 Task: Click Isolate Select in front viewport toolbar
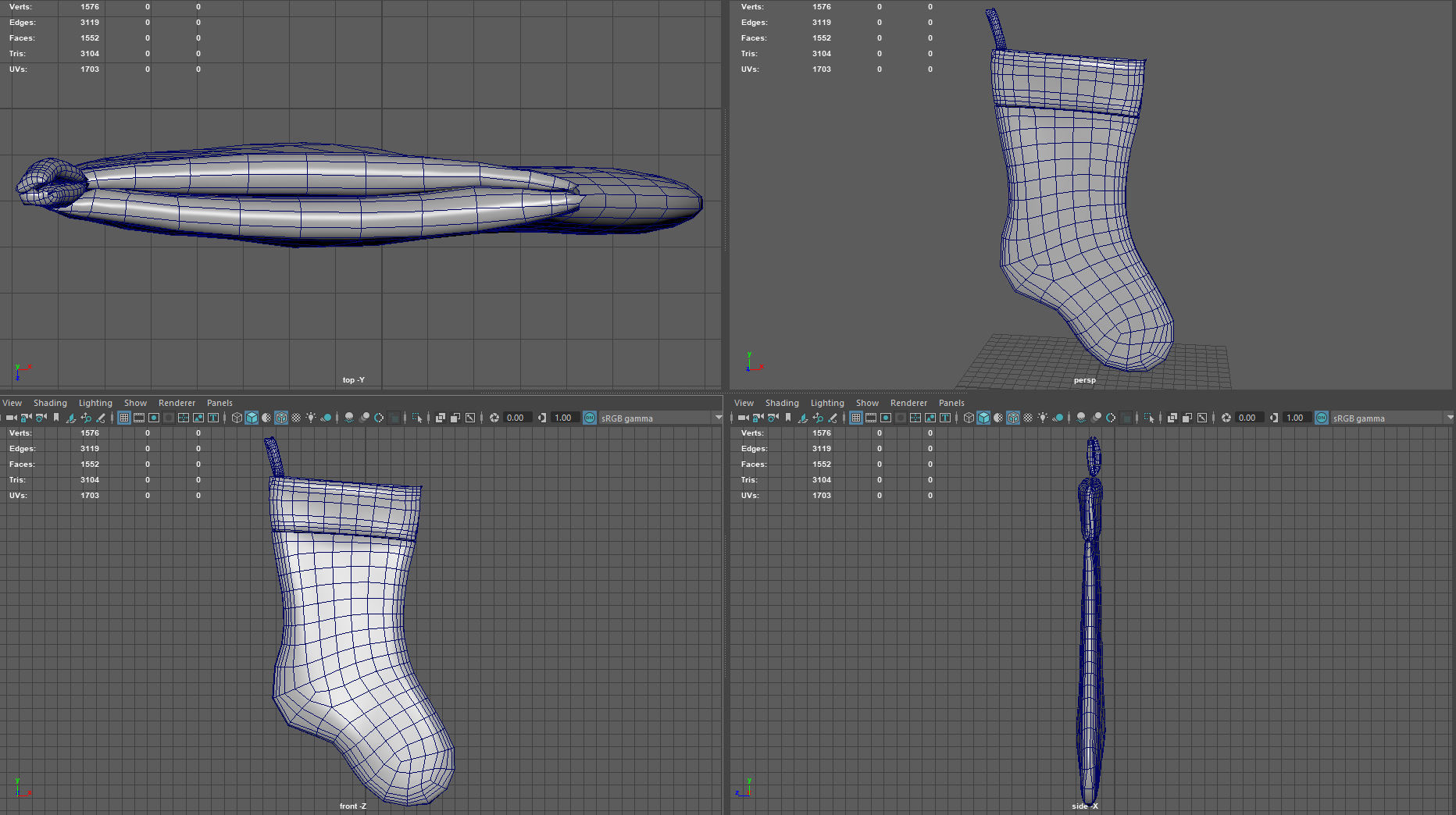[x=417, y=418]
